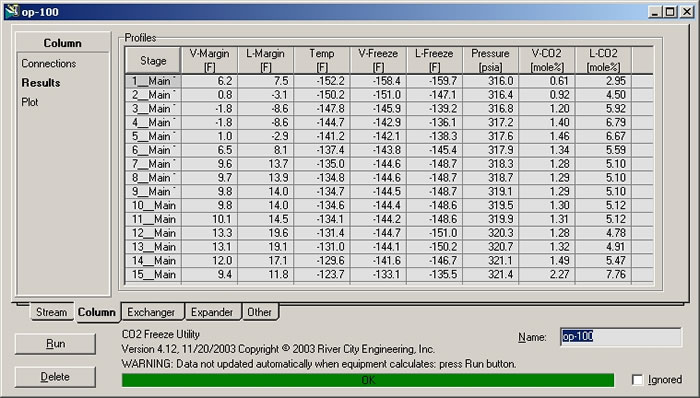The image size is (700, 398).
Task: Click the L-CO2 [mole%] column header
Action: click(603, 60)
